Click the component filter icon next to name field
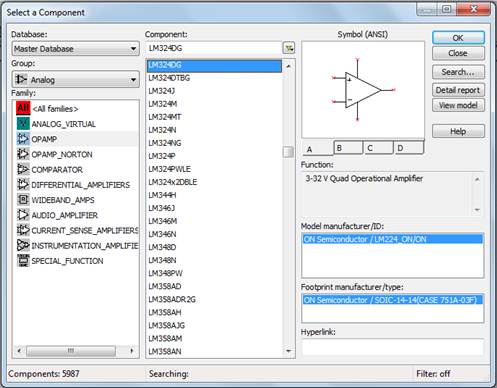This screenshot has width=497, height=388. click(289, 48)
